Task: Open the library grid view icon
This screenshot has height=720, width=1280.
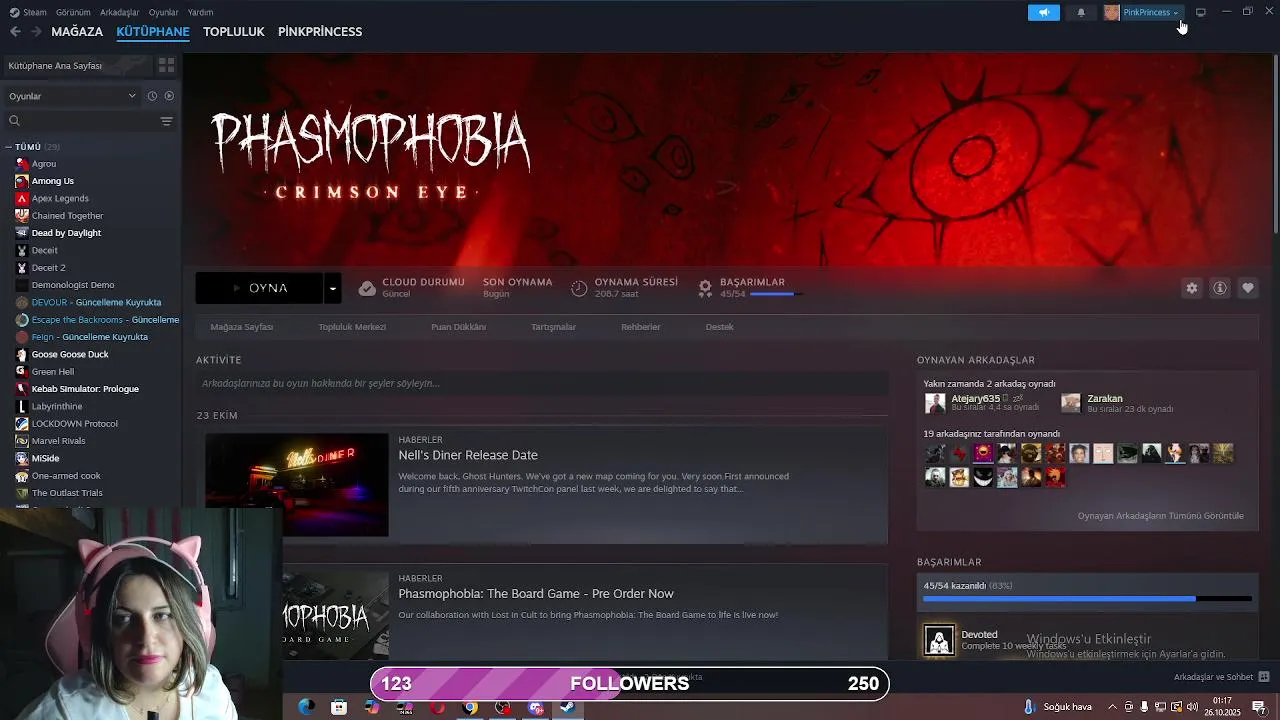Action: click(166, 65)
